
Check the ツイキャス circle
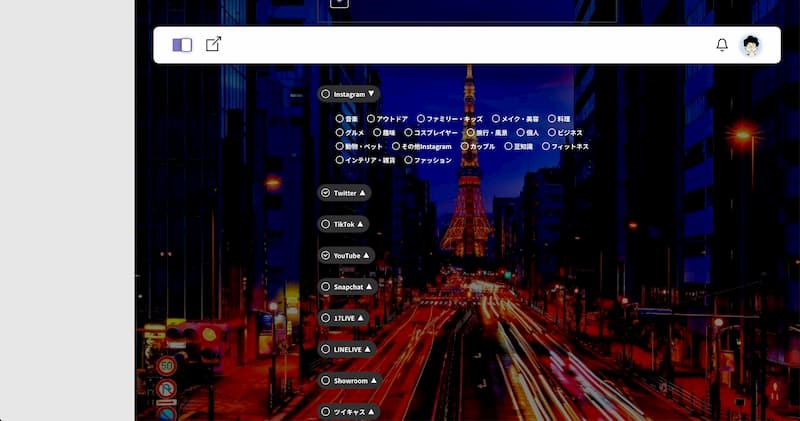(x=326, y=412)
